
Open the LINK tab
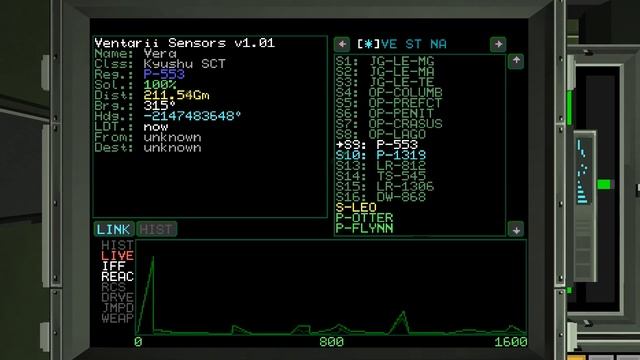(114, 229)
